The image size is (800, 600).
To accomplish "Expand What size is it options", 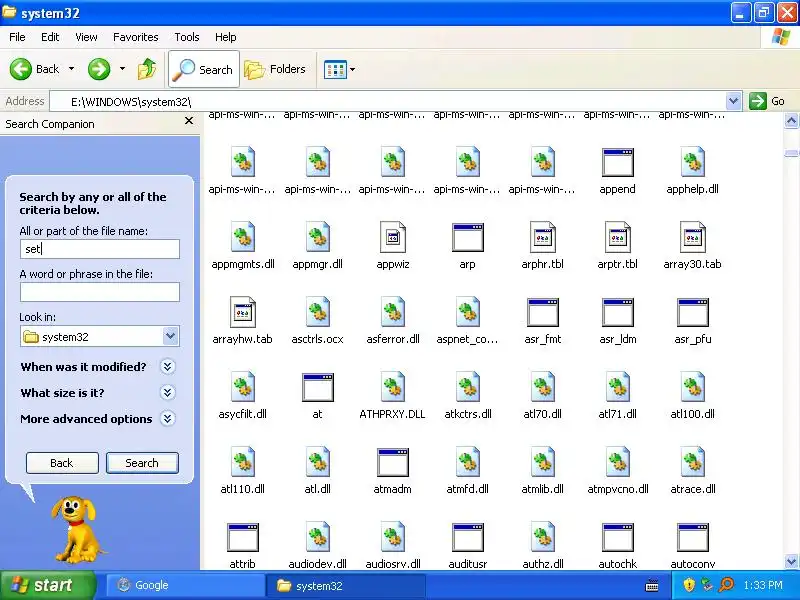I will 167,393.
